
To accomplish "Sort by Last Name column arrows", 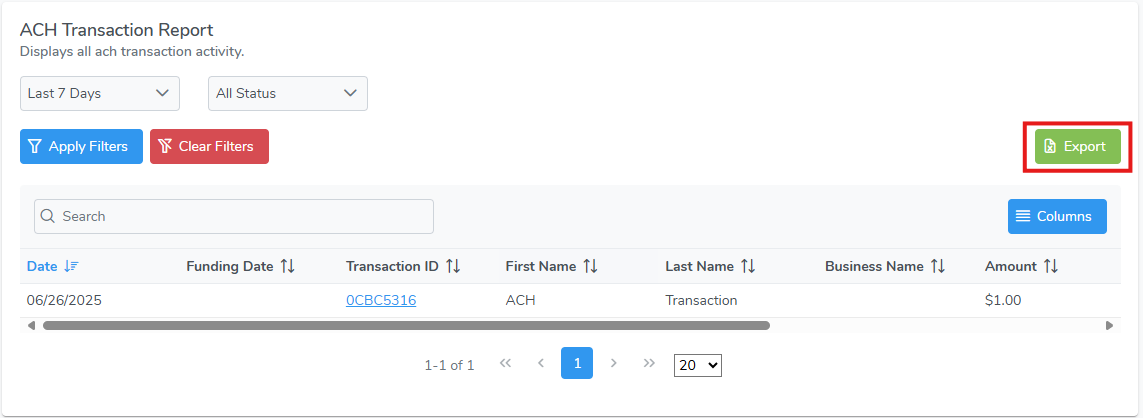I will 748,266.
